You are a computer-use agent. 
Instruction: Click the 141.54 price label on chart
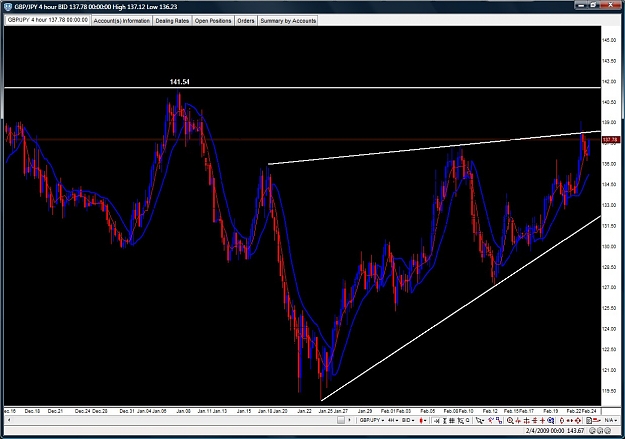click(180, 82)
